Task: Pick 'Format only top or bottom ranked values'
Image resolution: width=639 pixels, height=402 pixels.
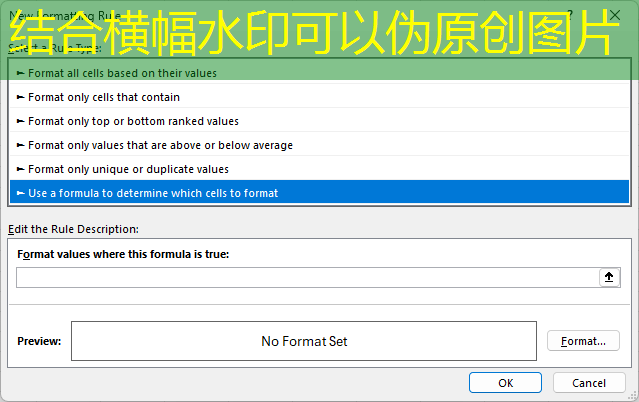Action: pos(133,121)
